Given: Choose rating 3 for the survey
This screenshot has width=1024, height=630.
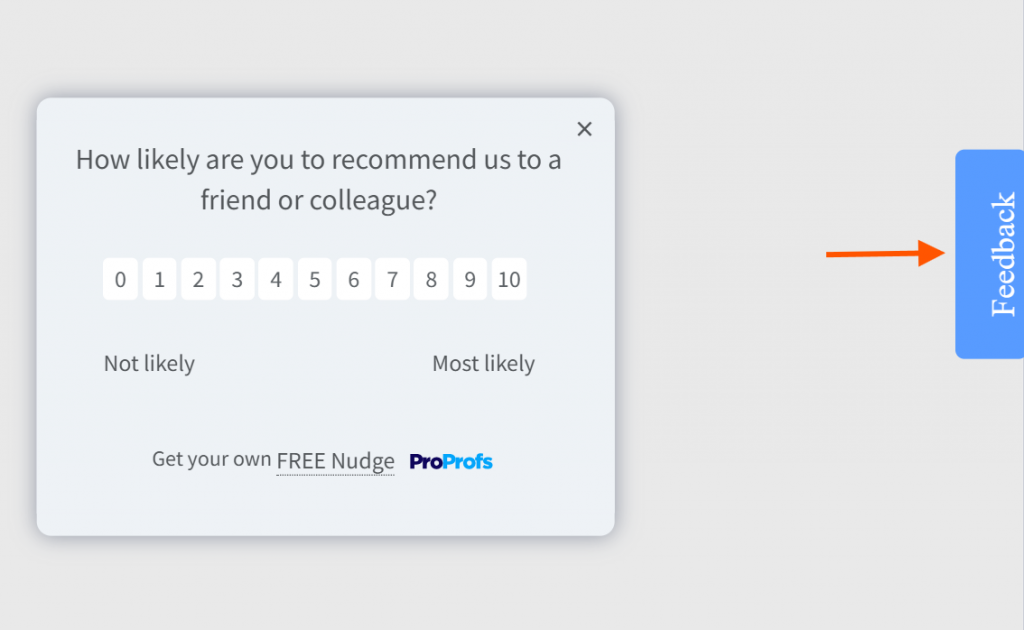Looking at the screenshot, I should click(237, 279).
